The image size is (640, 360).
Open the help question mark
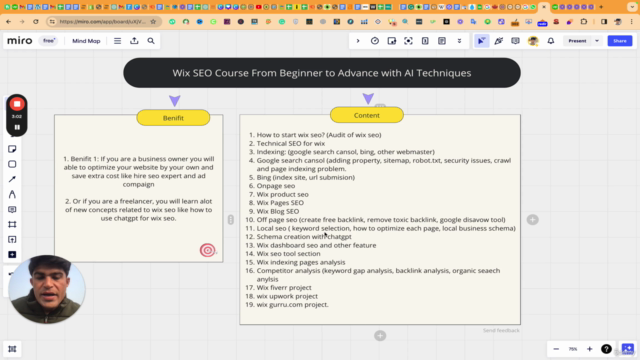coord(606,349)
